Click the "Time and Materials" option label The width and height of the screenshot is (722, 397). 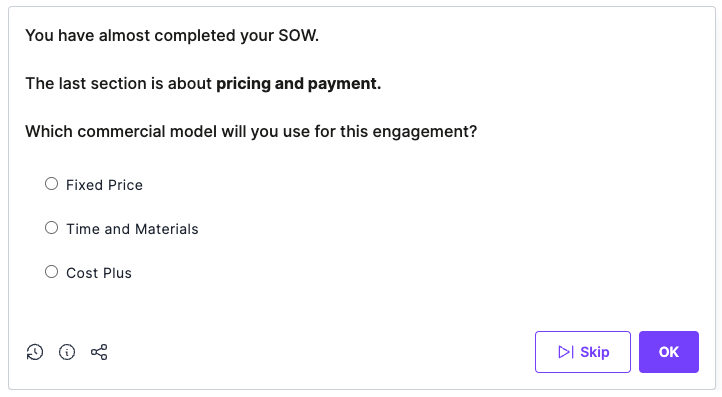tap(132, 229)
